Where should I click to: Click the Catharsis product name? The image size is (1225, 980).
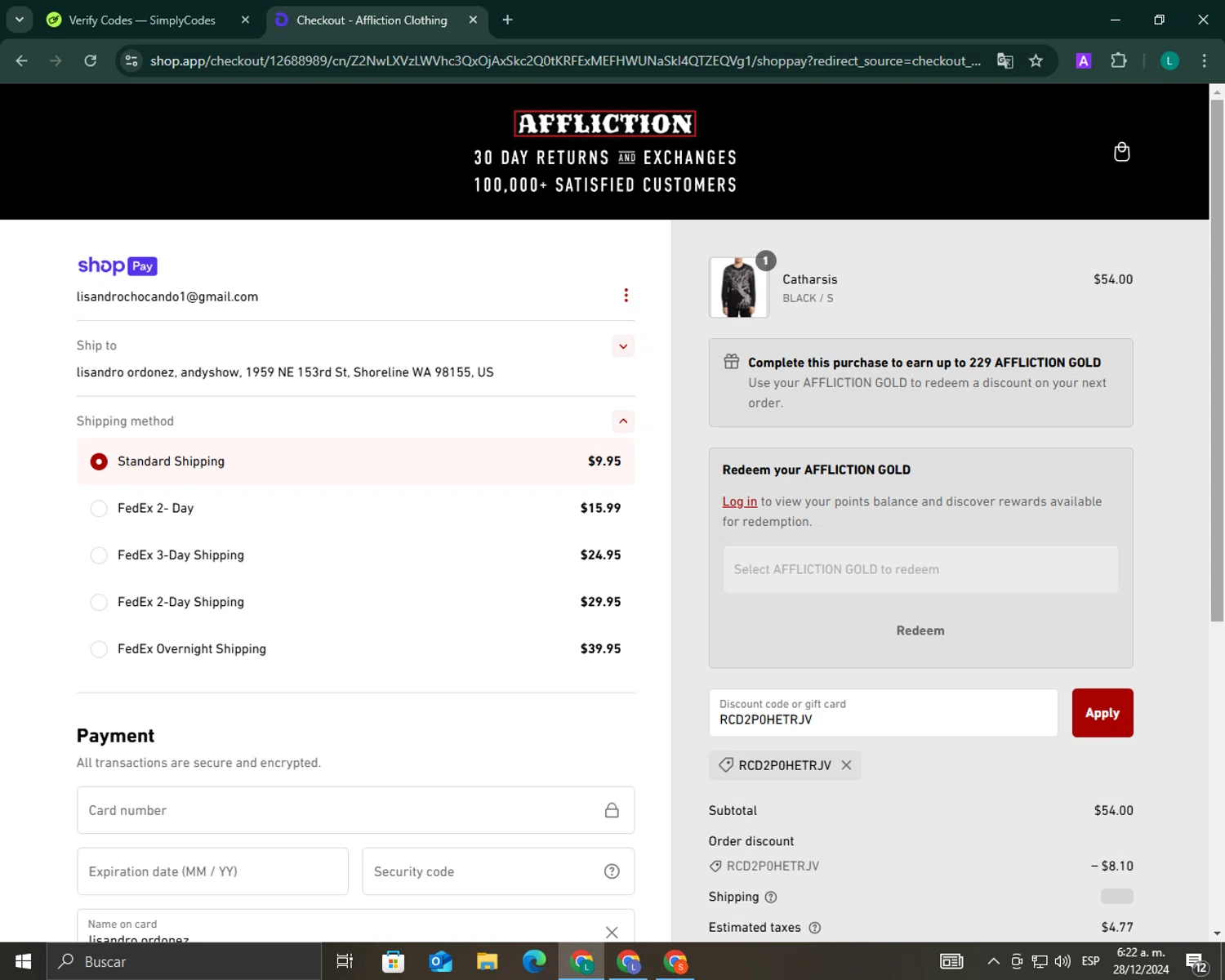click(809, 279)
